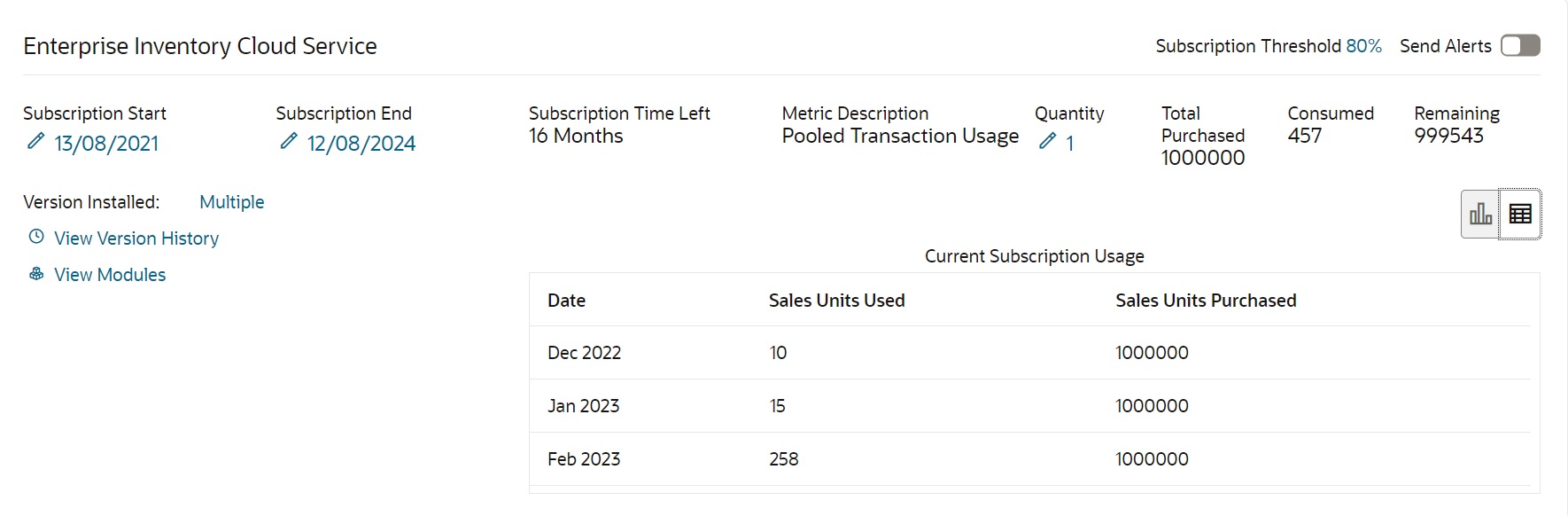Click Quantity value 1
The width and height of the screenshot is (1568, 524).
click(1070, 144)
